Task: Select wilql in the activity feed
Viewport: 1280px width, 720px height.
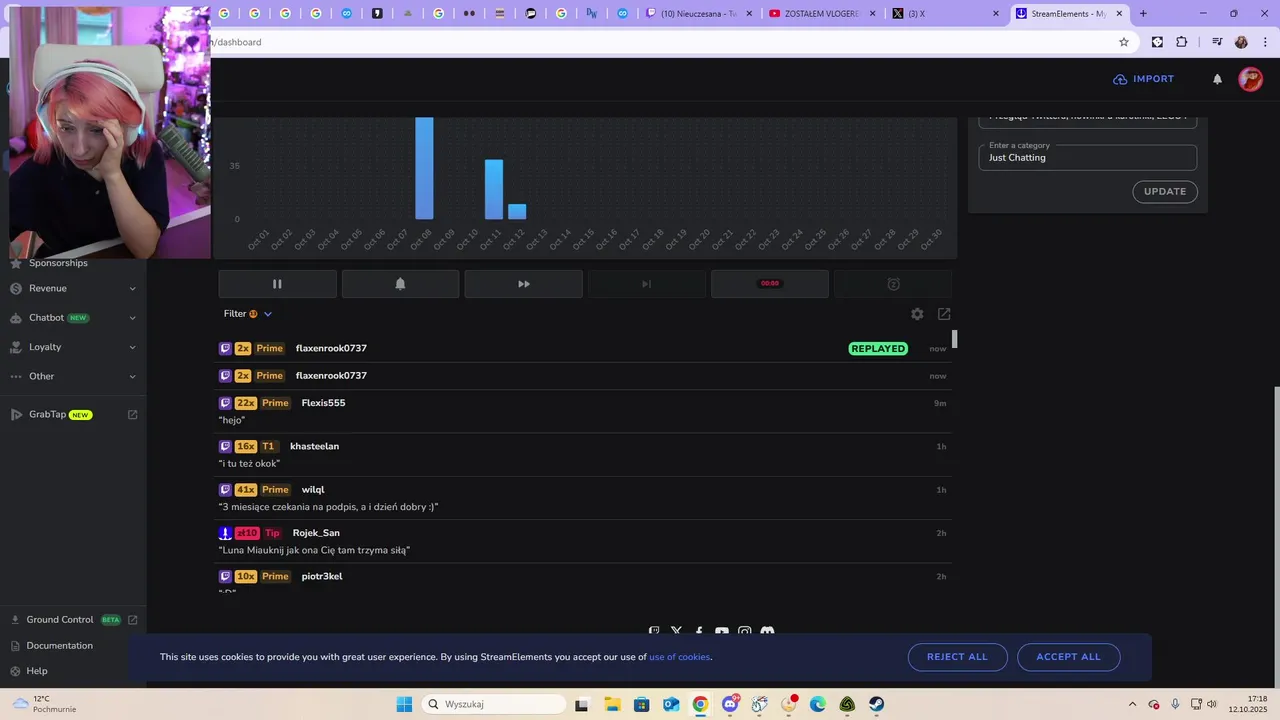Action: click(313, 490)
